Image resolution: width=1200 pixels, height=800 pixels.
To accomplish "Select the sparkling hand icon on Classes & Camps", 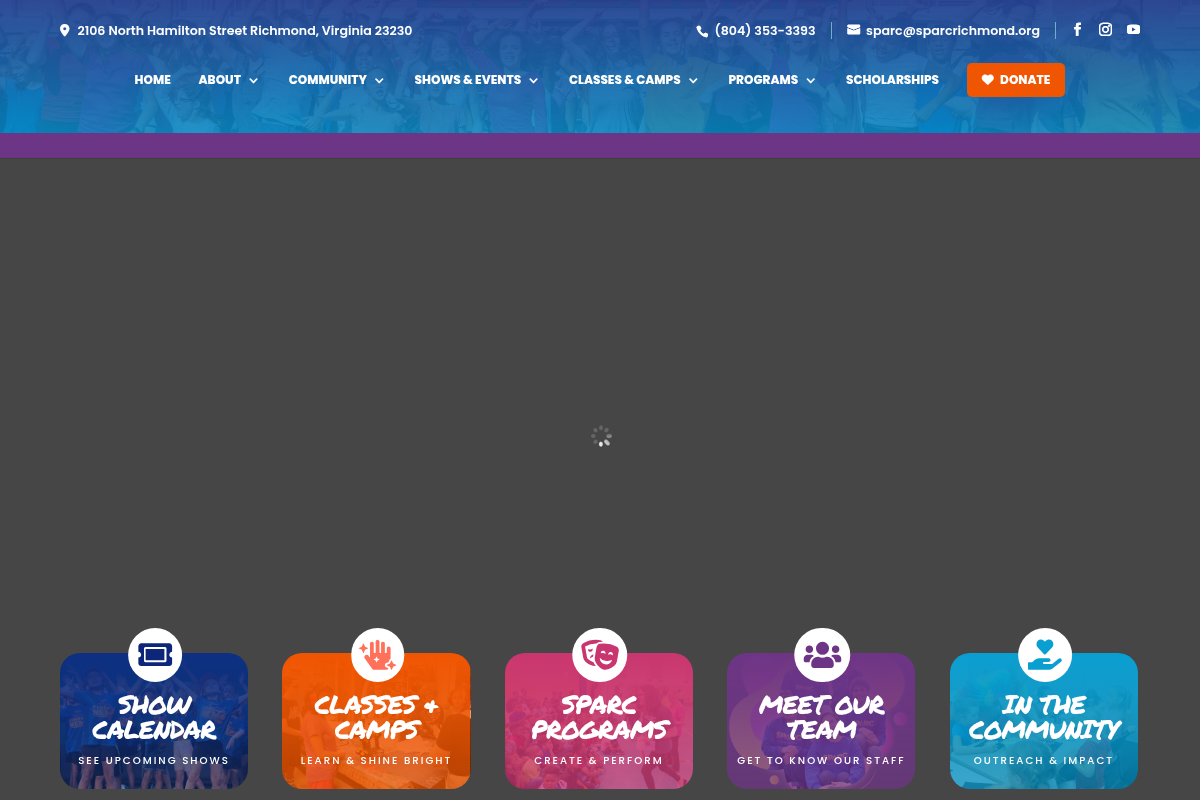I will point(377,654).
